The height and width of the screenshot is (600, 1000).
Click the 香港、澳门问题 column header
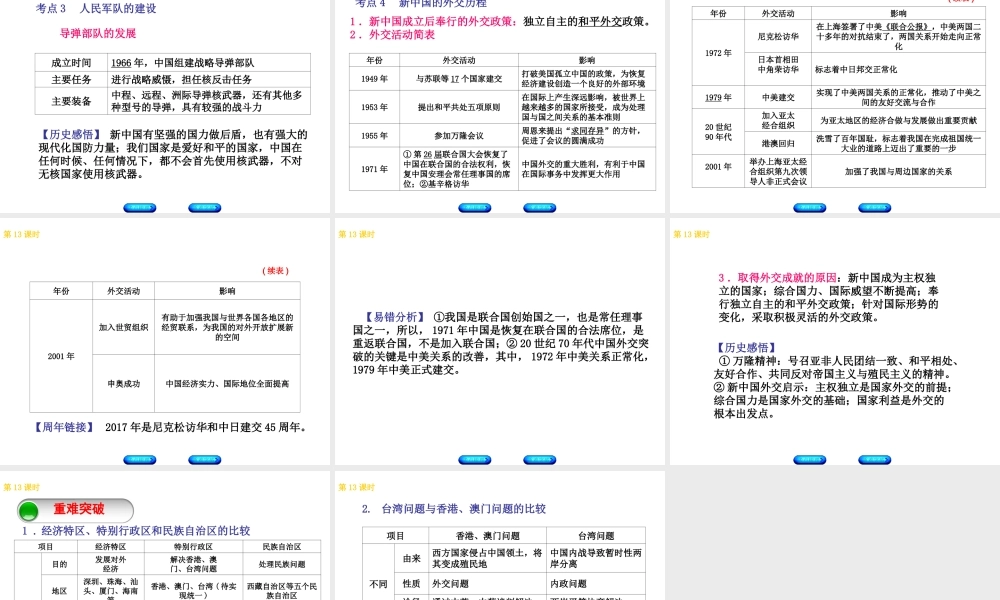[488, 536]
